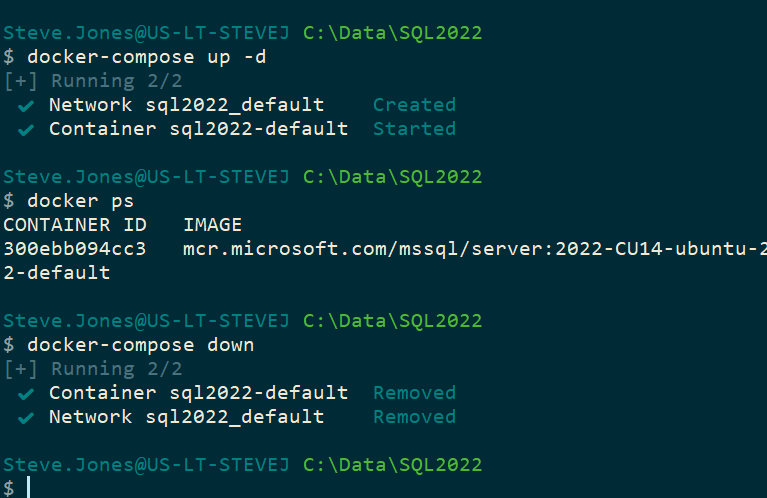The height and width of the screenshot is (498, 767).
Task: Click the 'Created' status text
Action: [414, 105]
